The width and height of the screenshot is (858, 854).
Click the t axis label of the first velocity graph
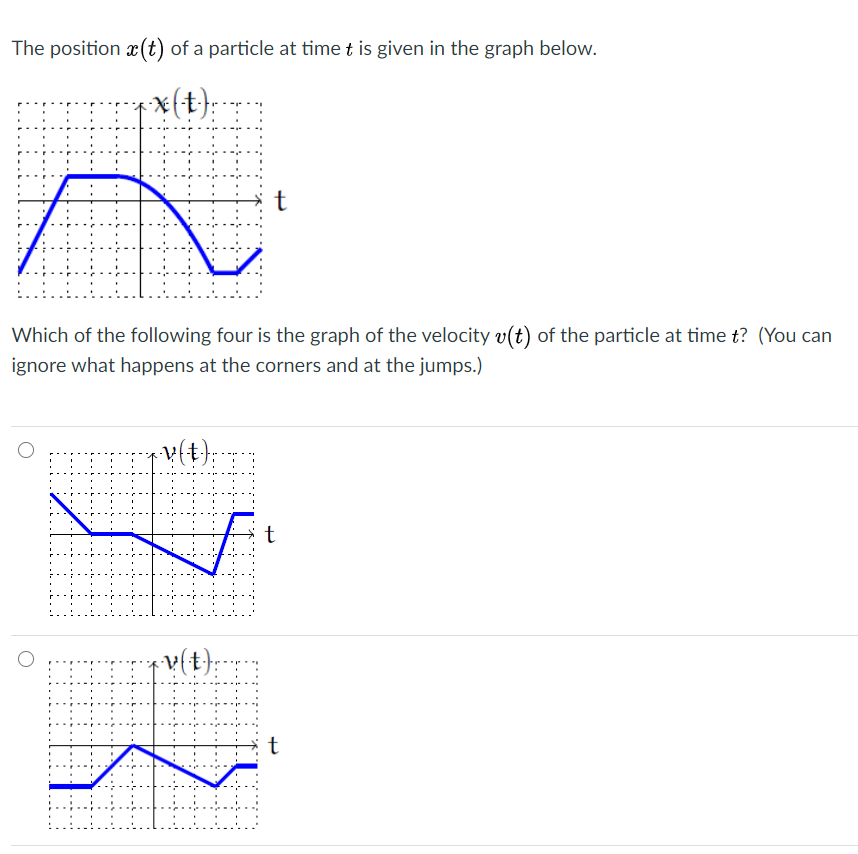268,535
